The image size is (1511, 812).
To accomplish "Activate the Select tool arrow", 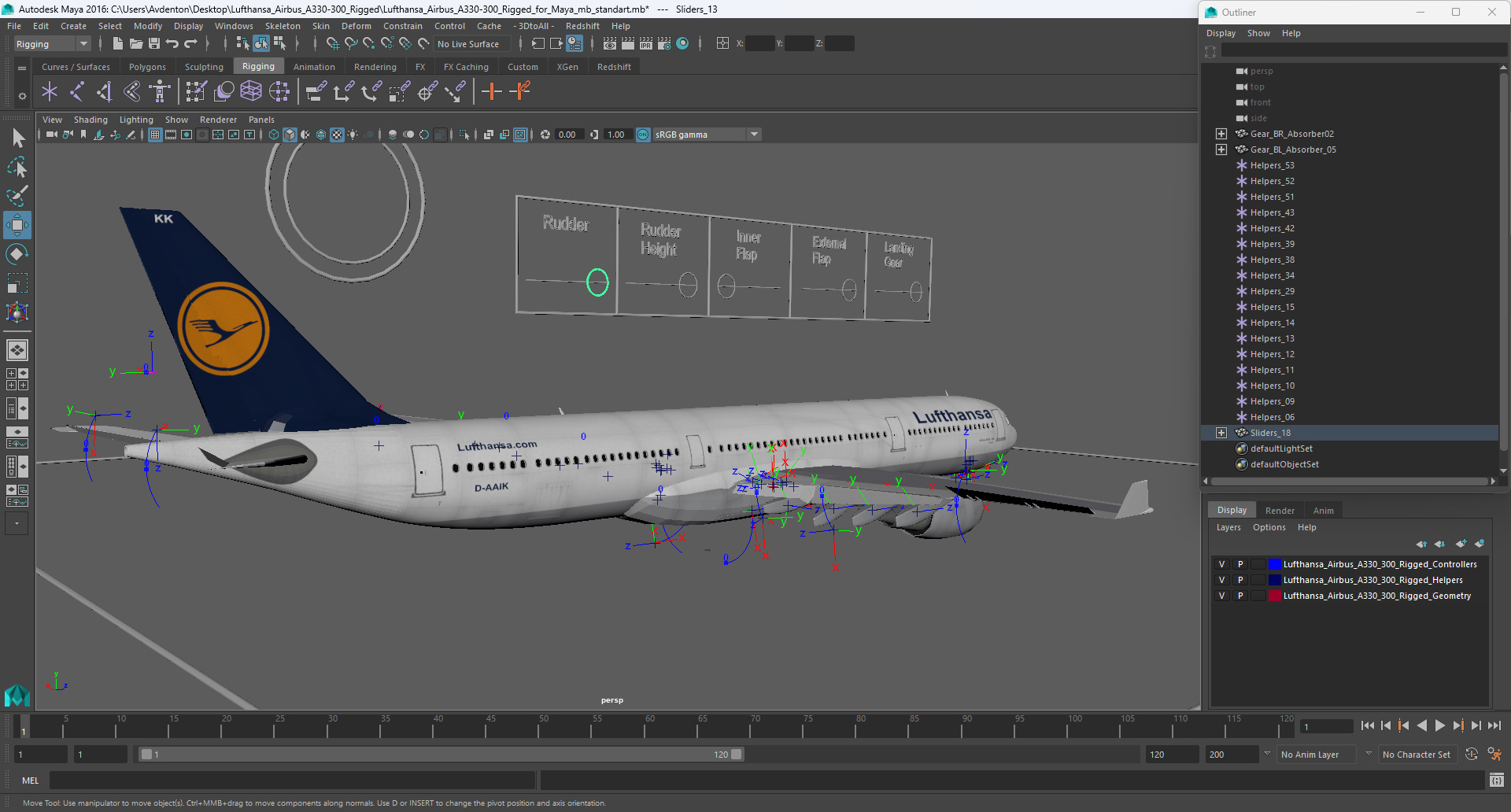I will [17, 138].
